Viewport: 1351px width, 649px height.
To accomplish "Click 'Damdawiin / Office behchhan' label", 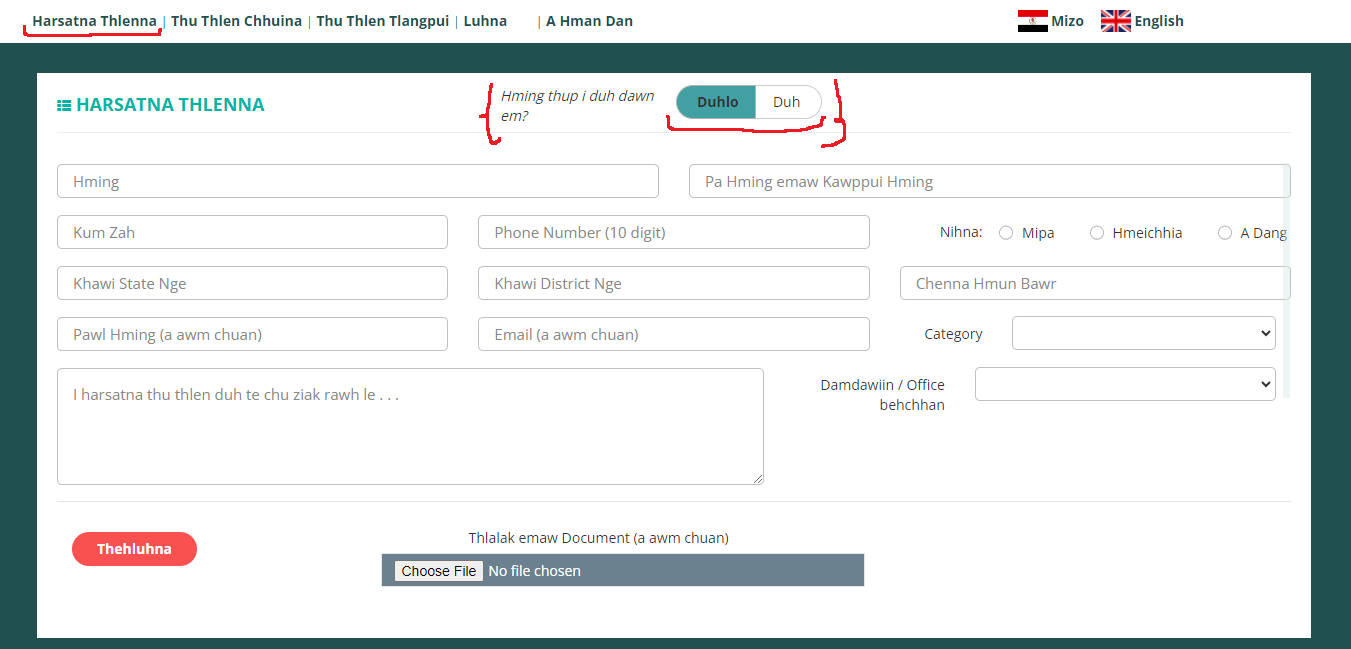I will (x=882, y=394).
